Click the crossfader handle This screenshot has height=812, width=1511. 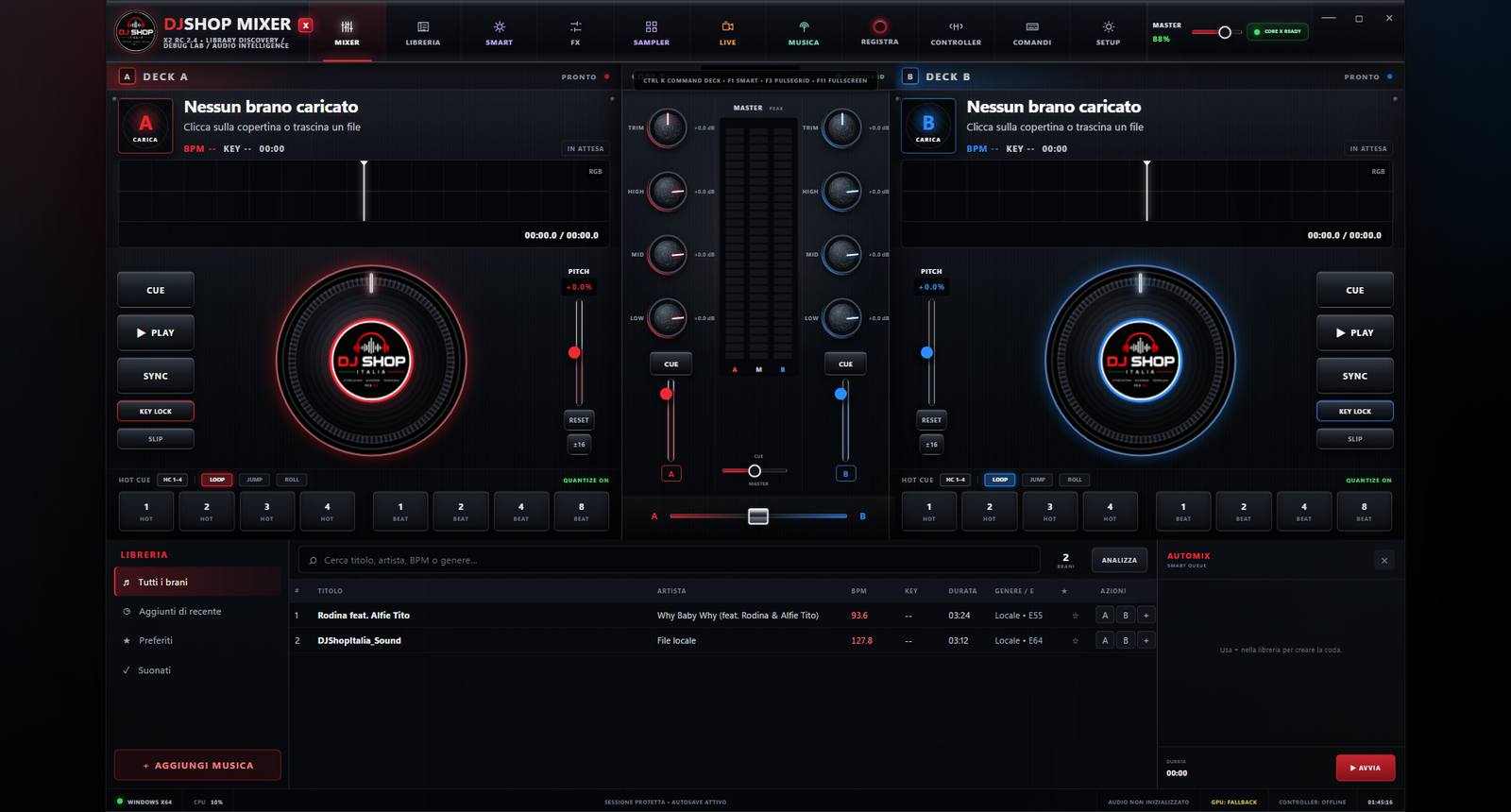(758, 516)
